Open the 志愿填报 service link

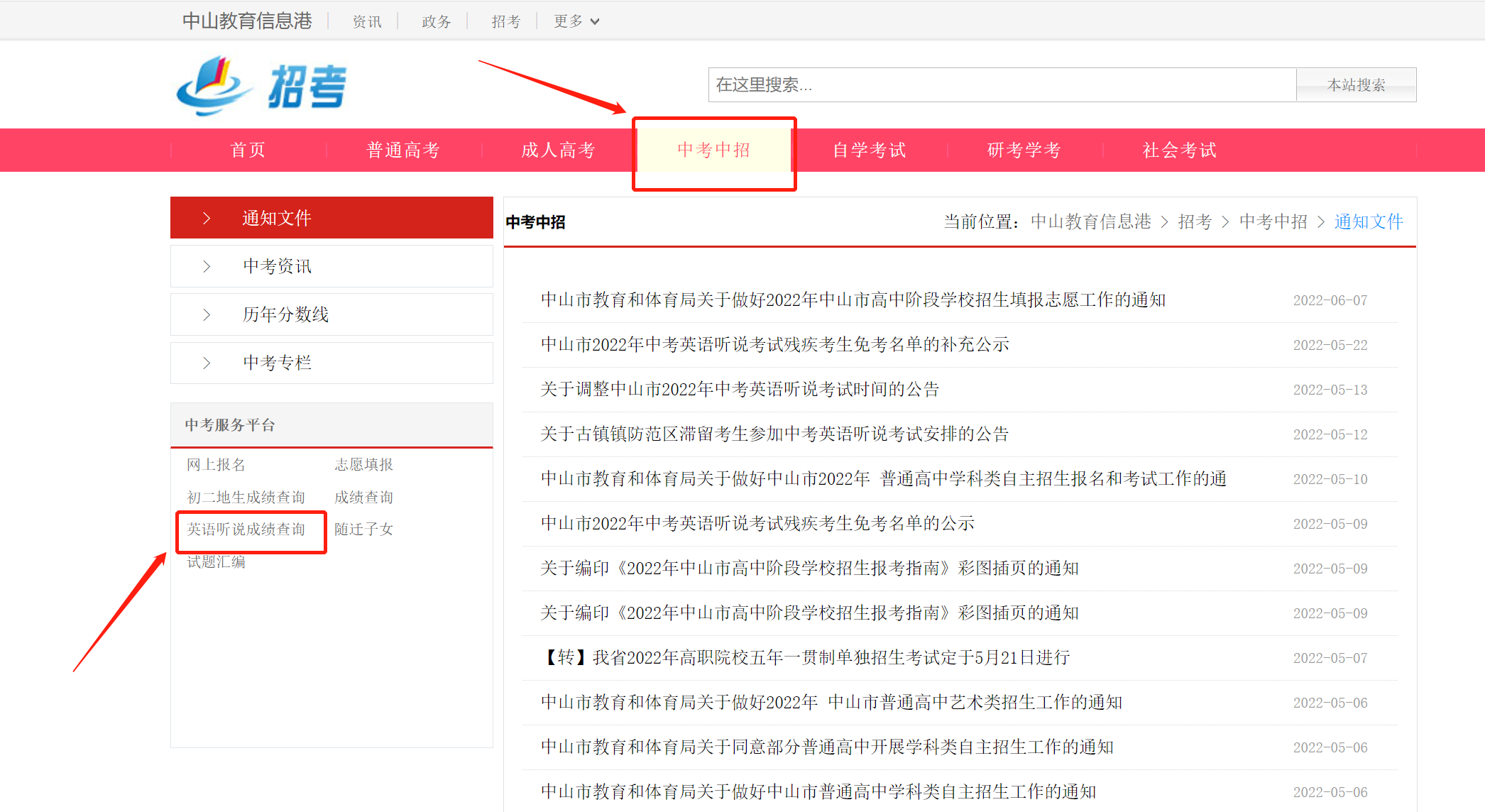(363, 465)
